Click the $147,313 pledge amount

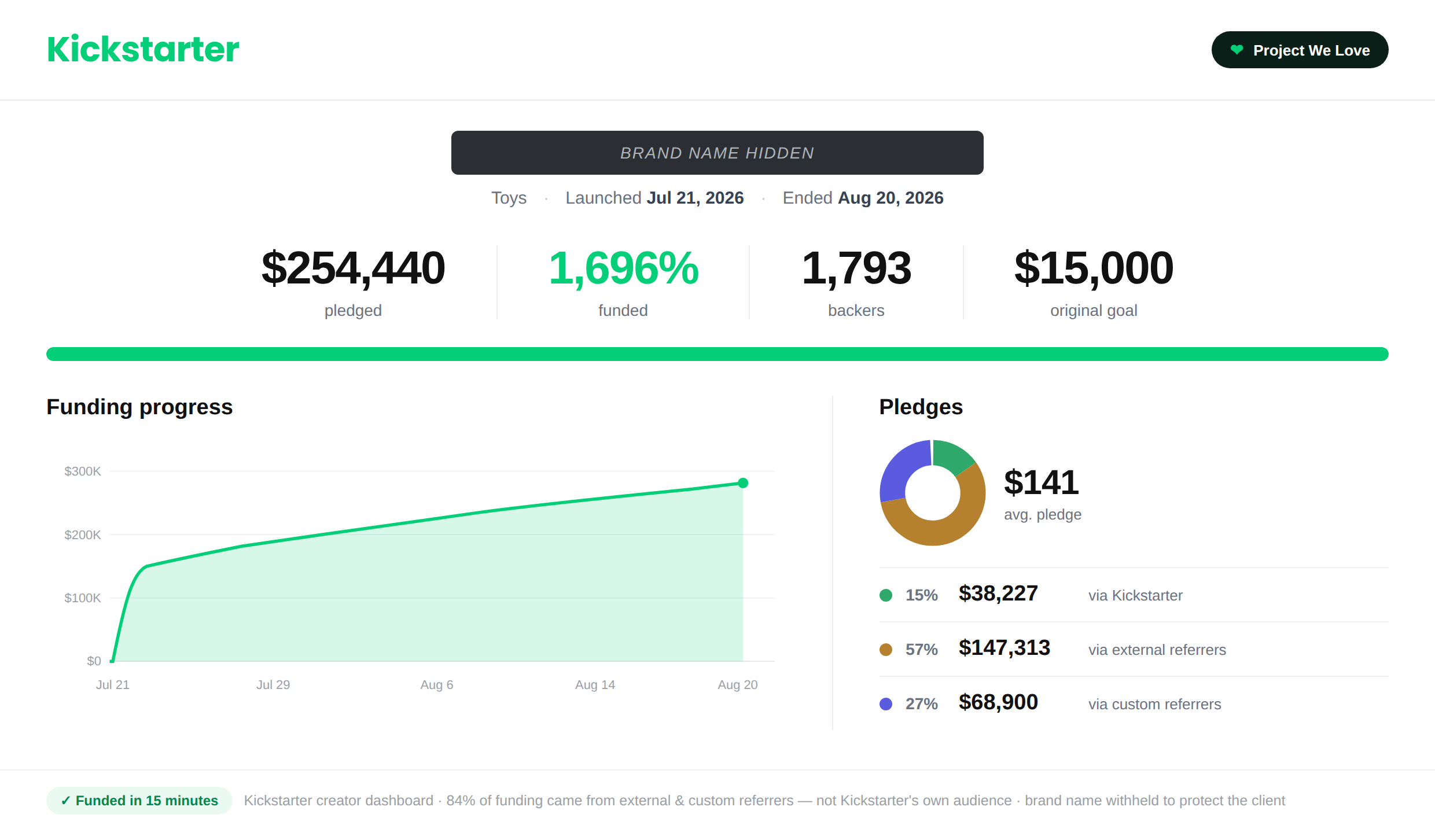click(x=1004, y=648)
